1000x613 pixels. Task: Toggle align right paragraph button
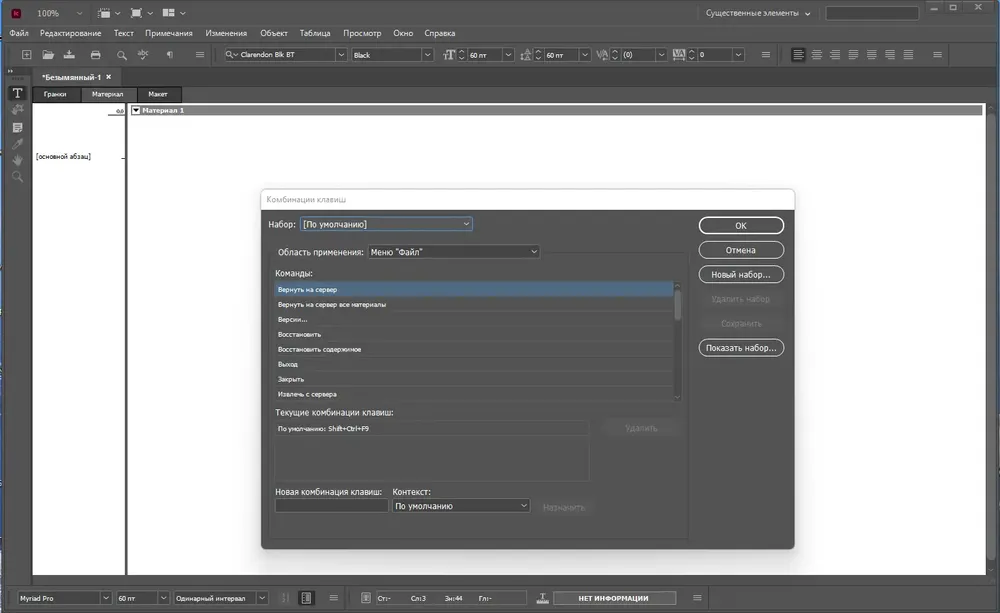click(835, 55)
